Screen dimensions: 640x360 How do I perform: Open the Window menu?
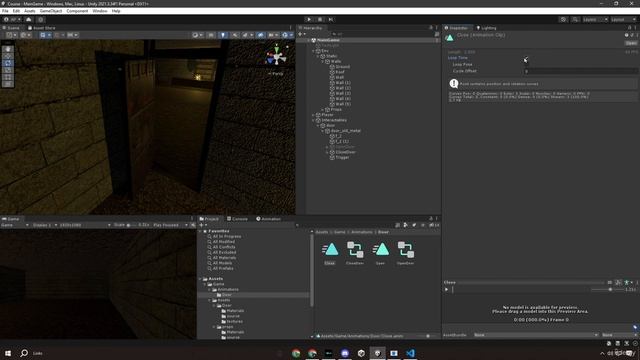[100, 11]
